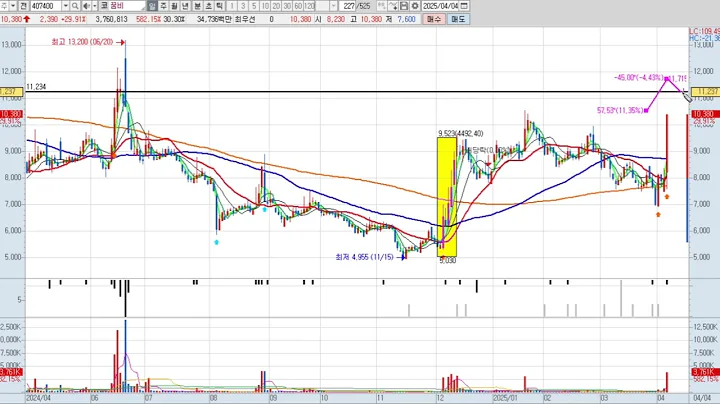
Task: Select the second (초) chart period
Action: (x=208, y=6)
